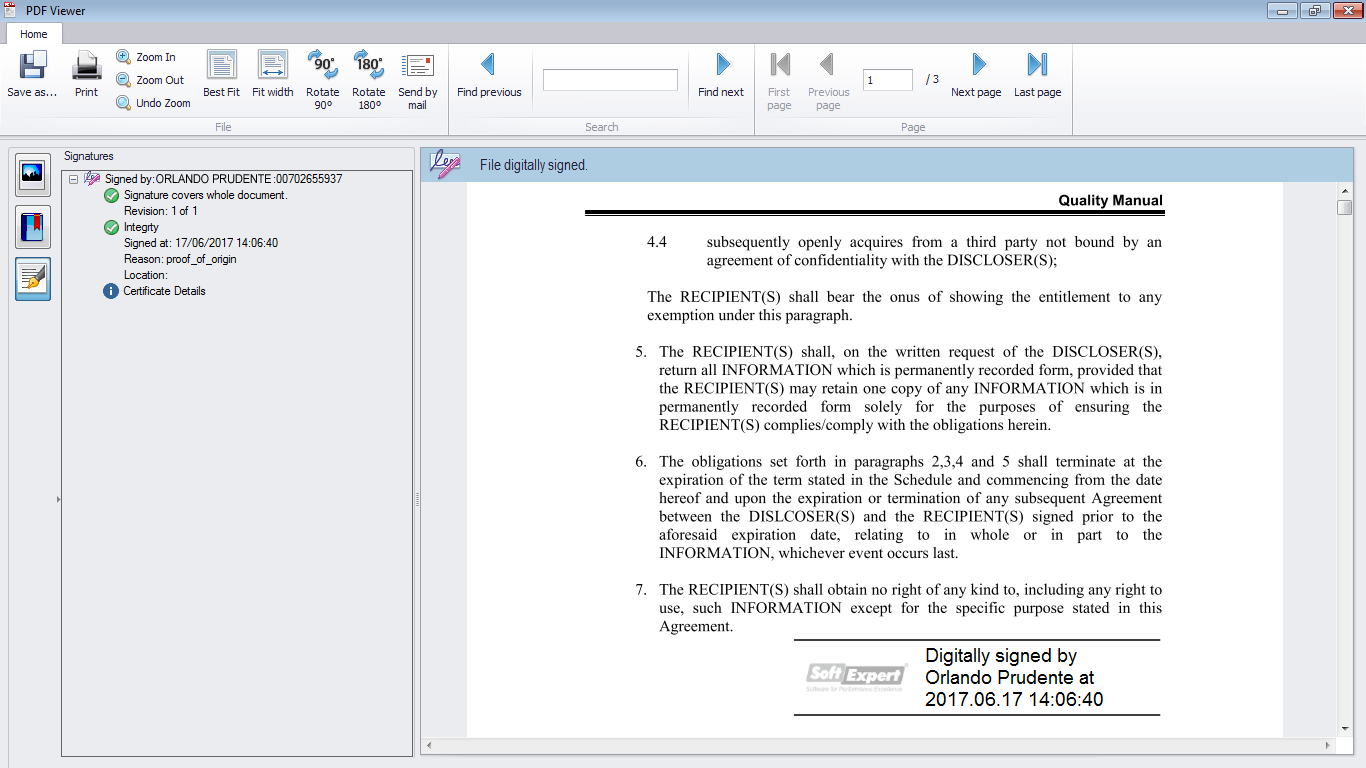Screen dimensions: 1366x768
Task: Collapse the Signed by tree node
Action: (x=73, y=179)
